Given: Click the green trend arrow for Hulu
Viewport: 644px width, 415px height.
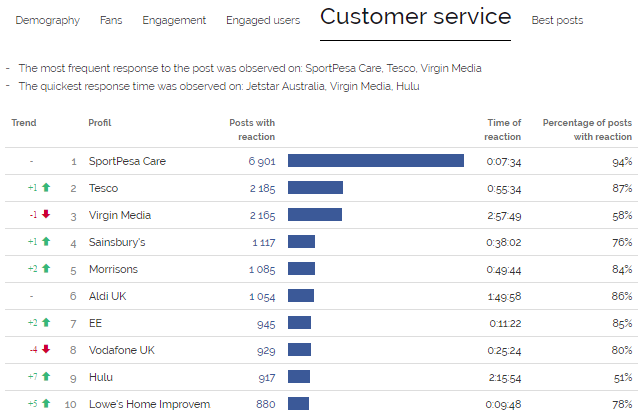Looking at the screenshot, I should 46,376.
